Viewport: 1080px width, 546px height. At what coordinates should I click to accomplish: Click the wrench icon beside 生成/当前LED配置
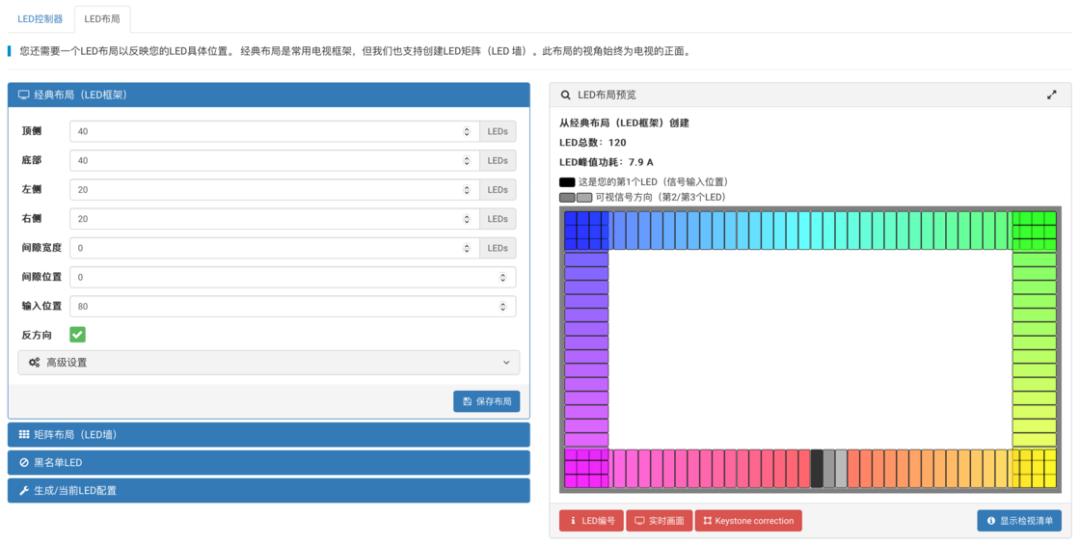click(x=24, y=491)
